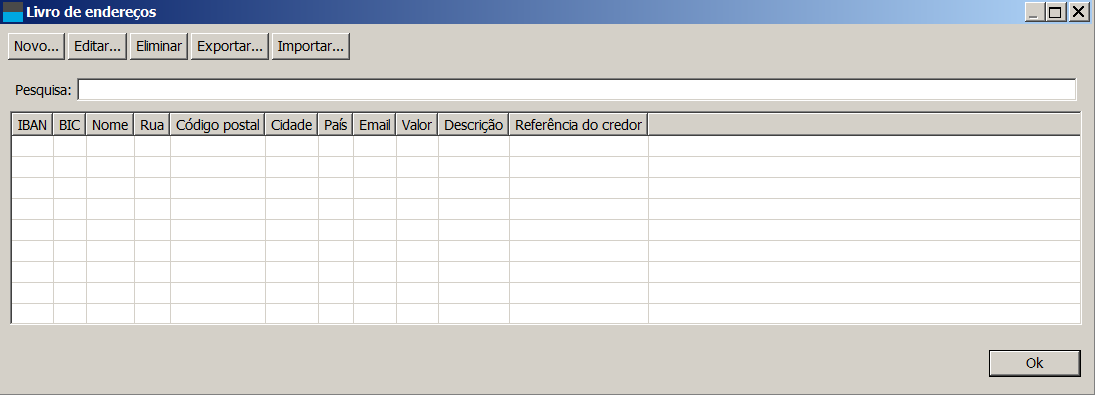The image size is (1095, 395).
Task: Click the Valor column header
Action: [418, 125]
